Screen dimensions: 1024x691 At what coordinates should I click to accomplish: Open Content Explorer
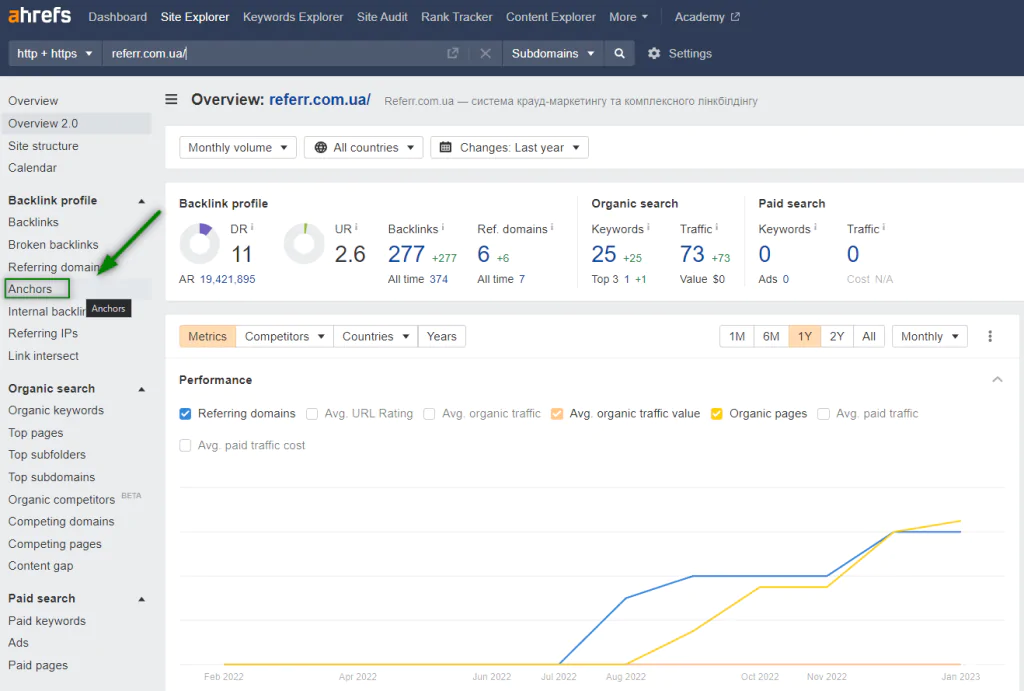[x=551, y=17]
